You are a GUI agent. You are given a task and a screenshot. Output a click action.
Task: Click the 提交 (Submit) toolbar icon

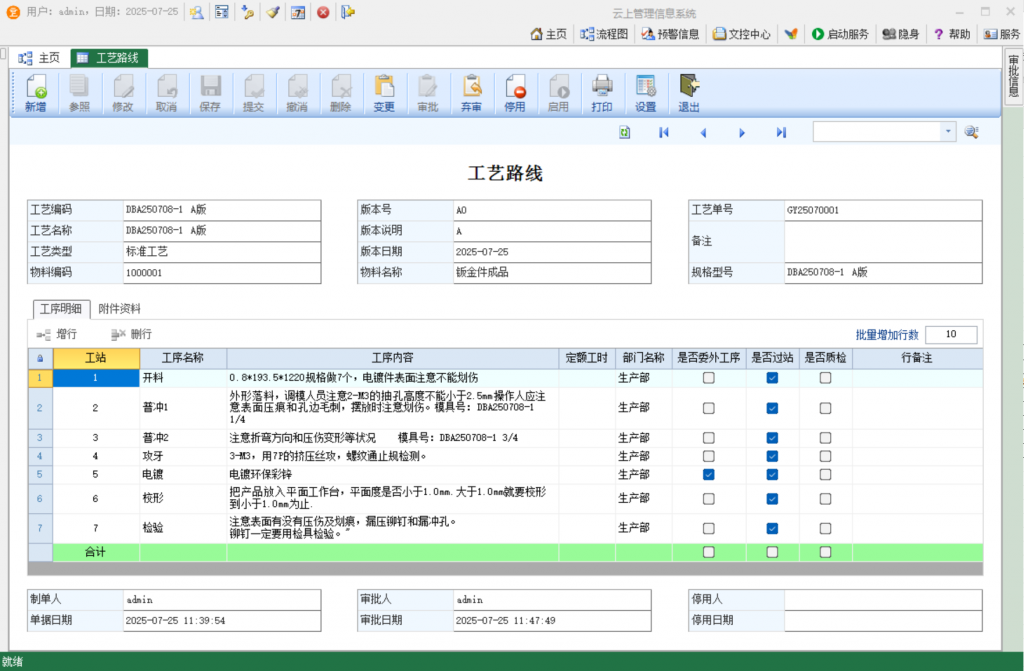tap(253, 93)
